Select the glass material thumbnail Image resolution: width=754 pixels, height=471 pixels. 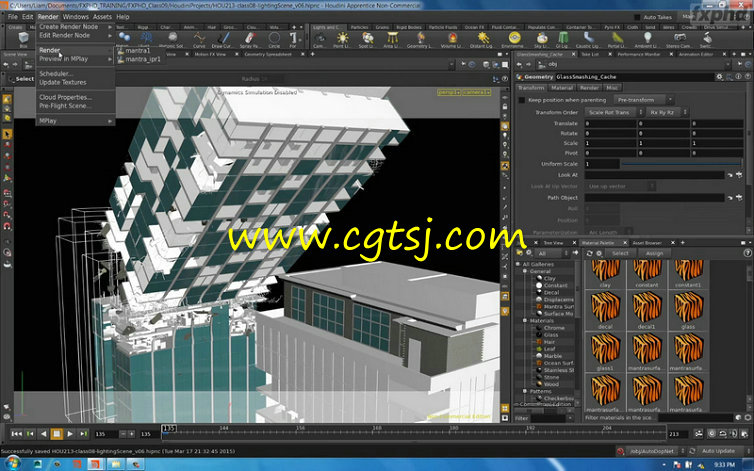pyautogui.click(x=688, y=311)
